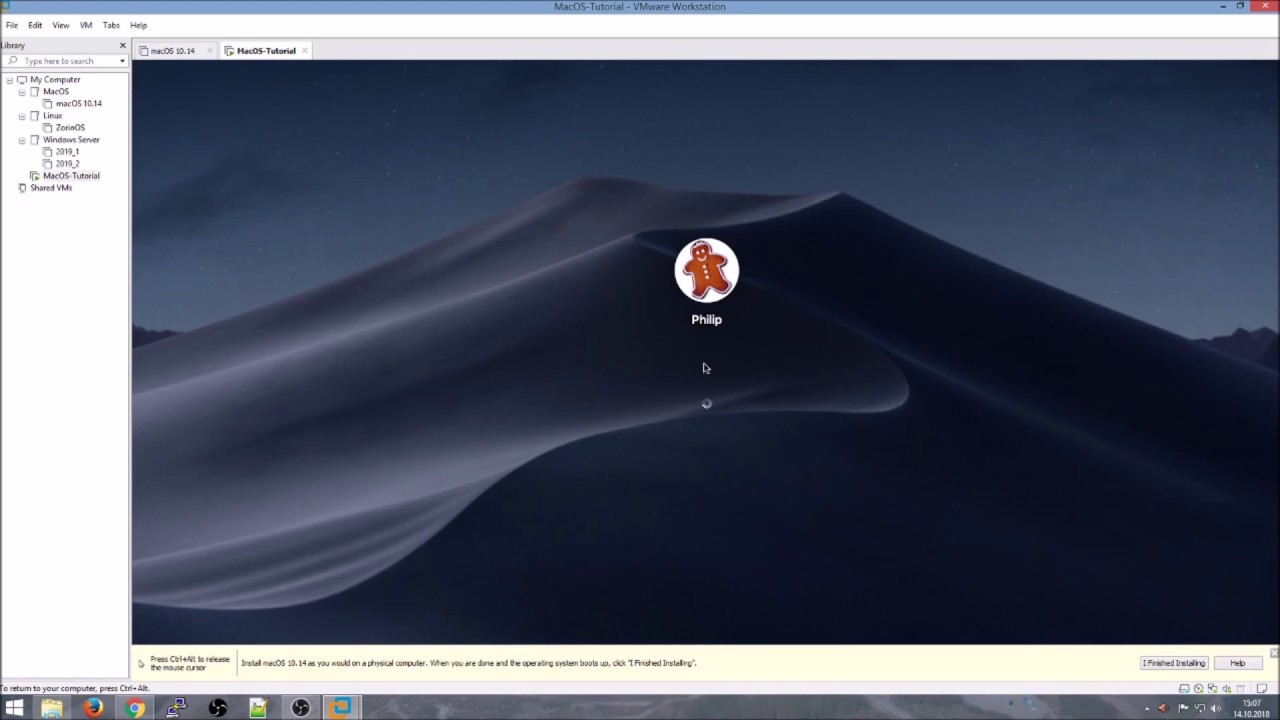This screenshot has height=720, width=1280.
Task: Click the message log note icon
Action: pyautogui.click(x=1262, y=689)
